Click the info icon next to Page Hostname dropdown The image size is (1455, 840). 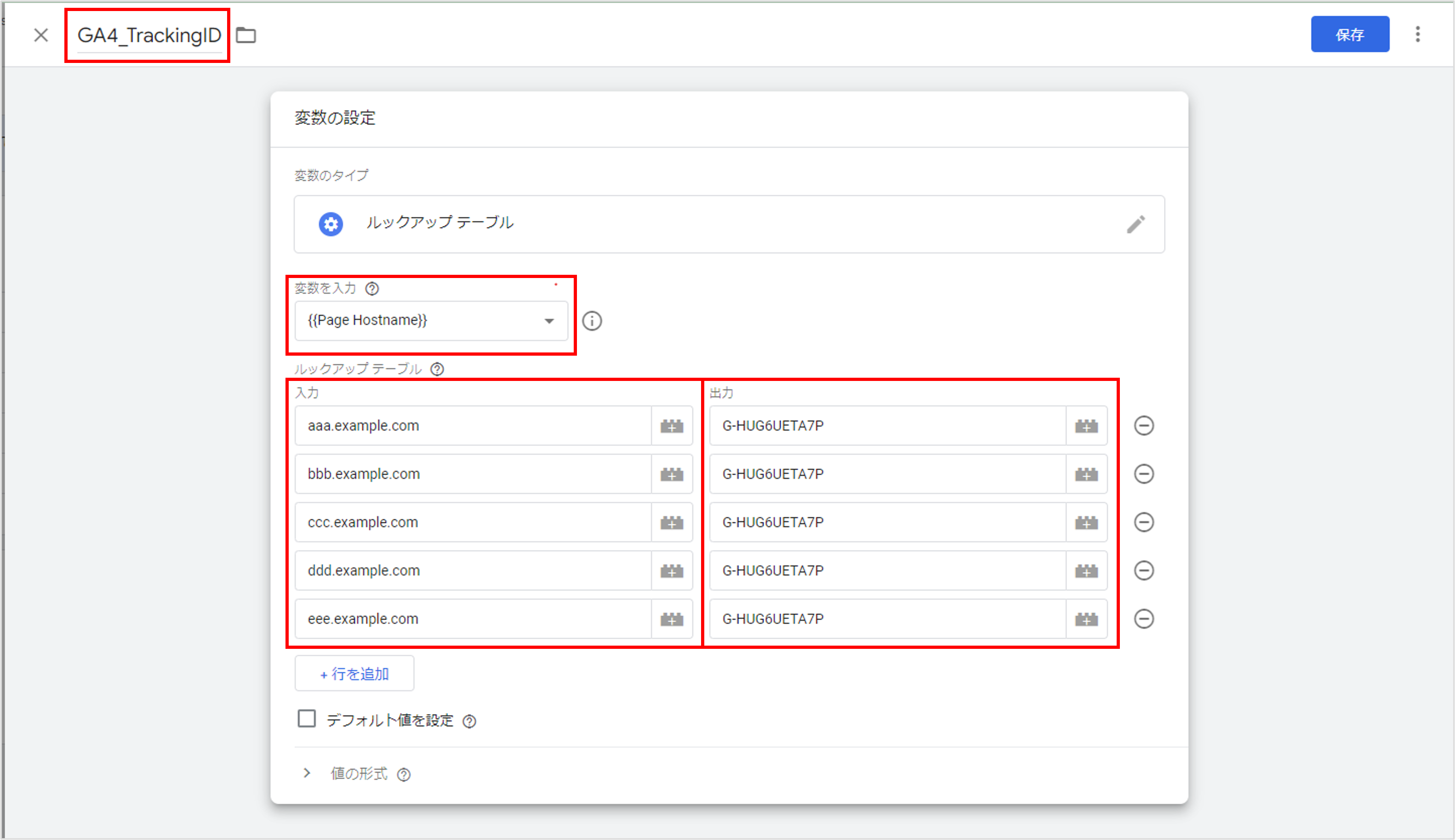(x=592, y=321)
